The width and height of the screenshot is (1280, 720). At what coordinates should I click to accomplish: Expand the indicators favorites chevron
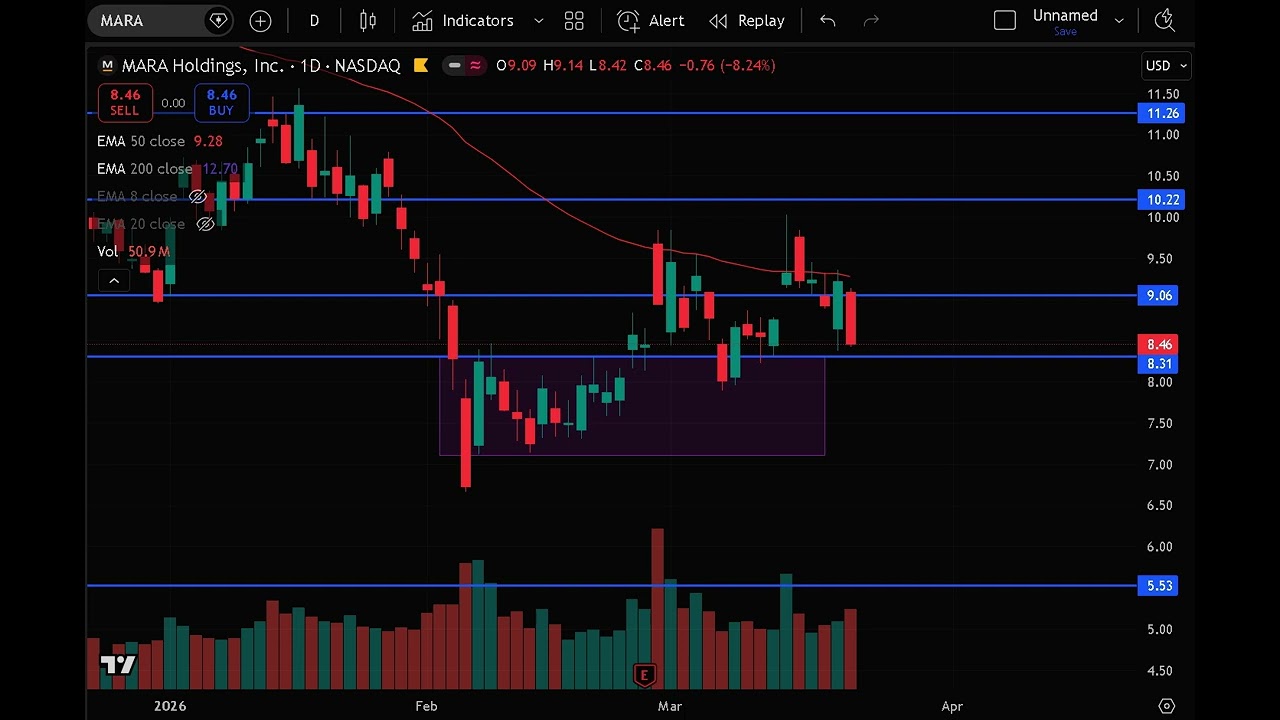(539, 20)
